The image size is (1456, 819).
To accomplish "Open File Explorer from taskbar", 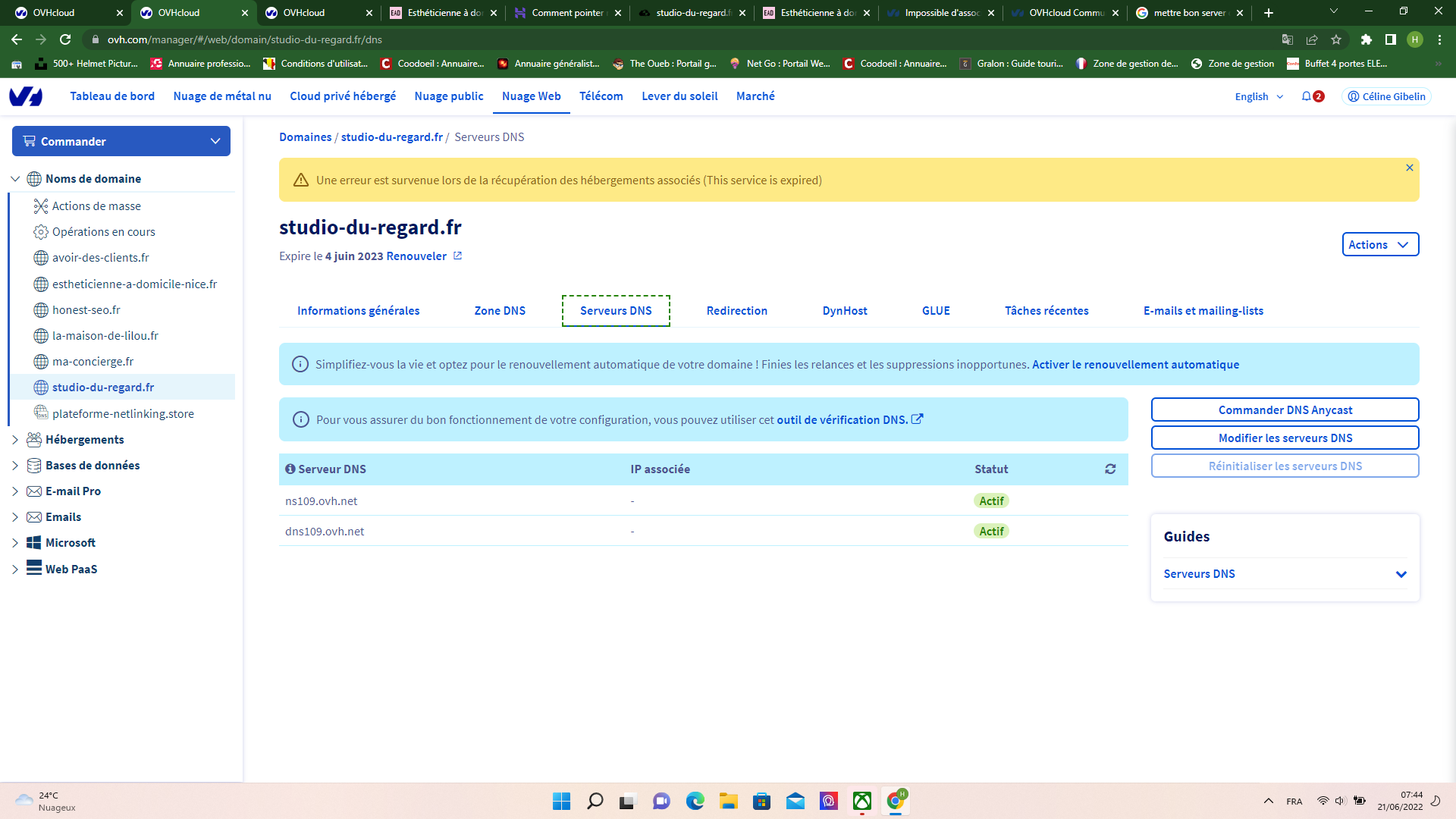I will pos(729,801).
